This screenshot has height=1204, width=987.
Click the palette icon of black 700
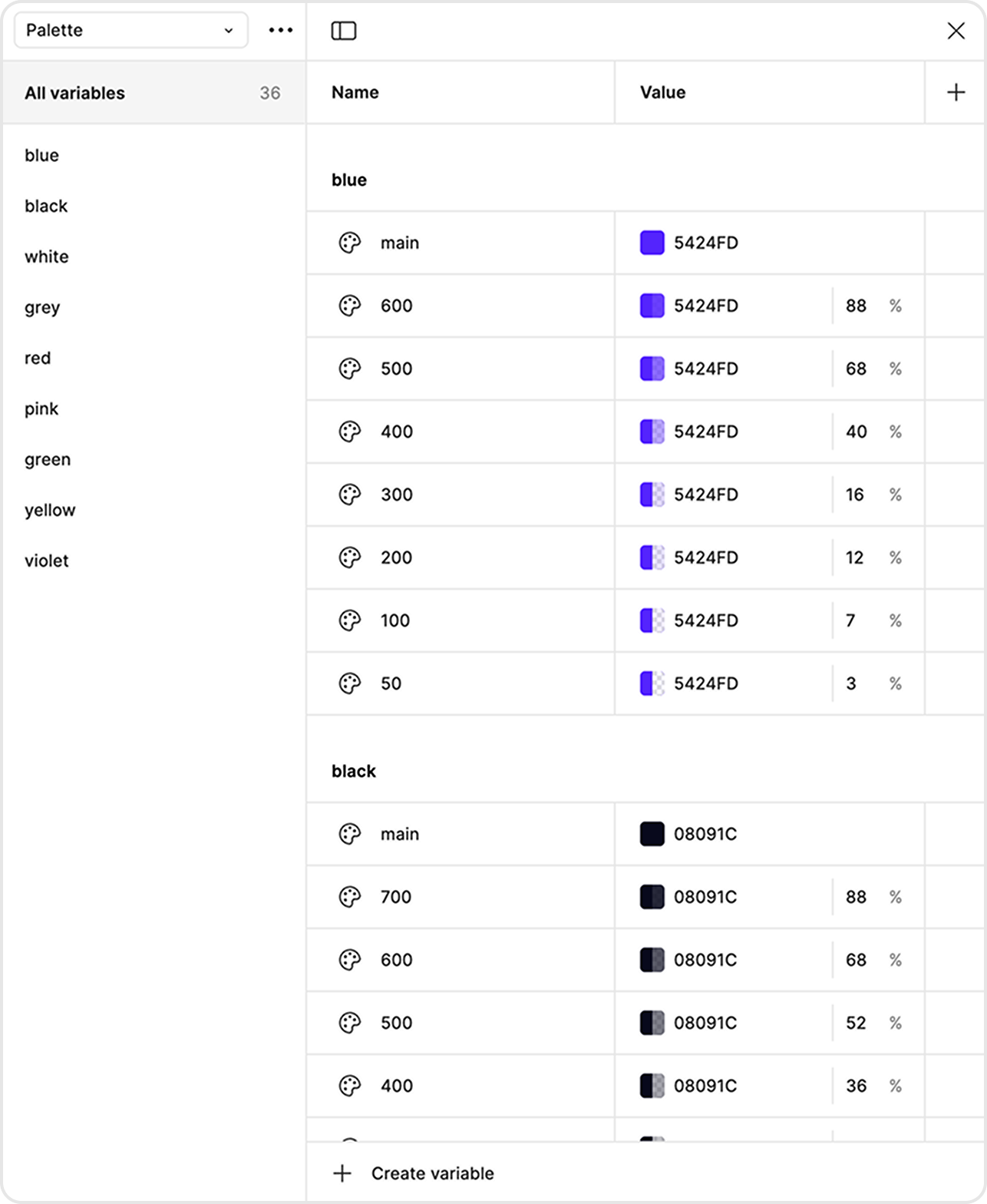point(350,897)
